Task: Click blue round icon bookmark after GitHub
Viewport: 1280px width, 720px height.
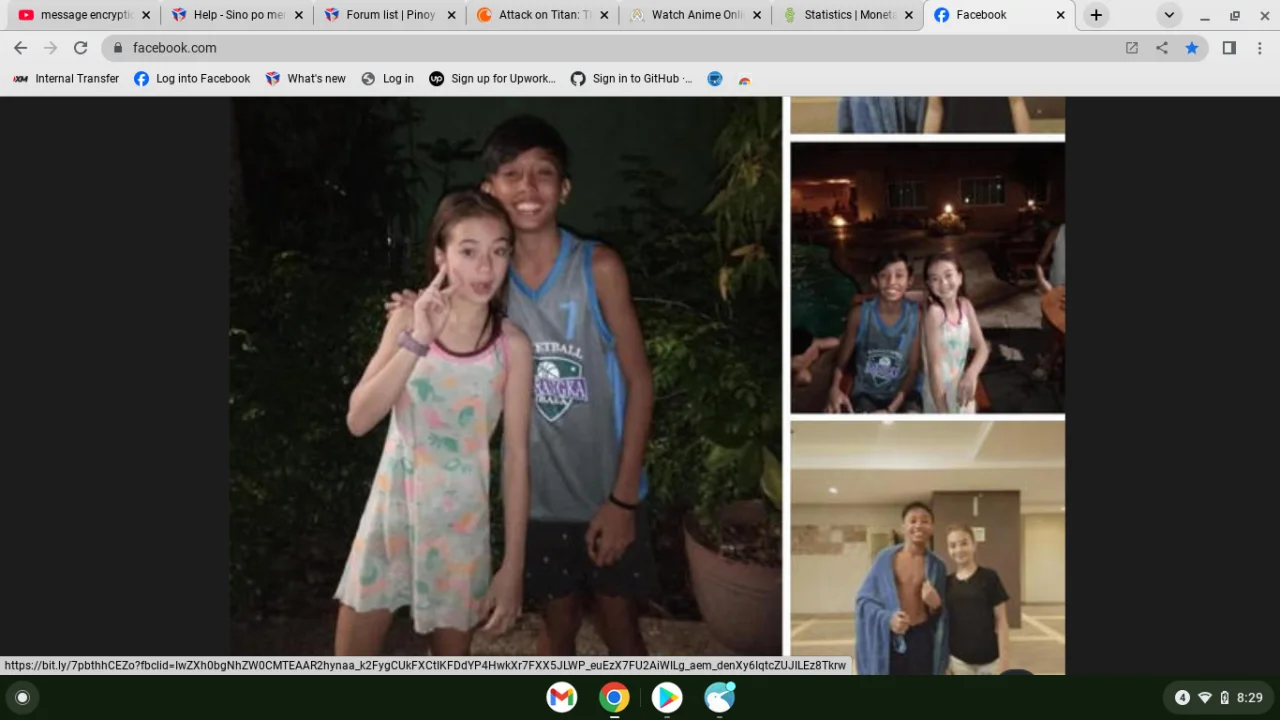Action: click(x=715, y=79)
